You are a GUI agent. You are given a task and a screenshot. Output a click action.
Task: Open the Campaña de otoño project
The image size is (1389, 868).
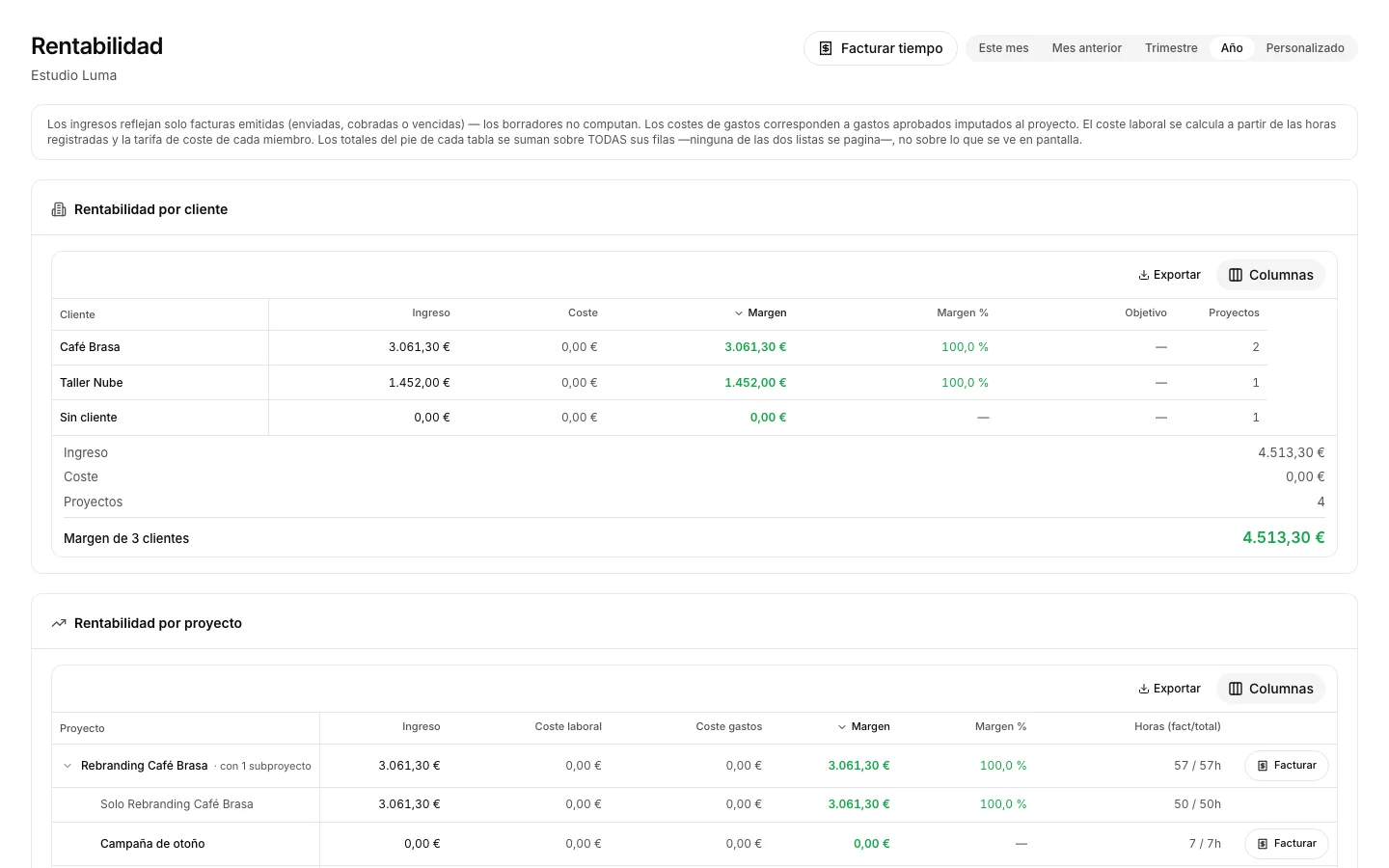click(152, 844)
